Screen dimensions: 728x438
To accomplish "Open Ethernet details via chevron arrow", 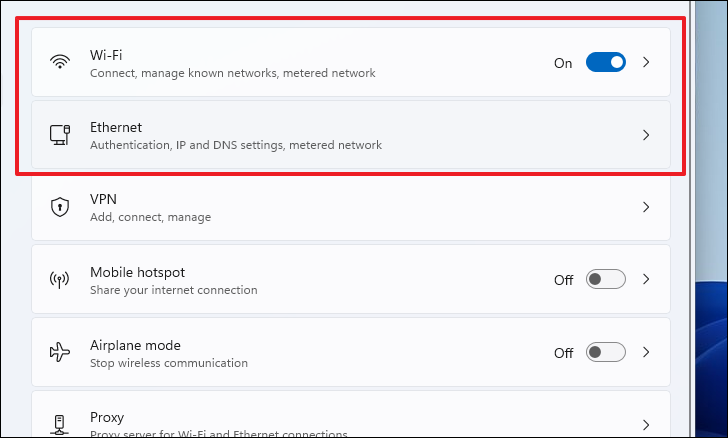I will point(646,135).
